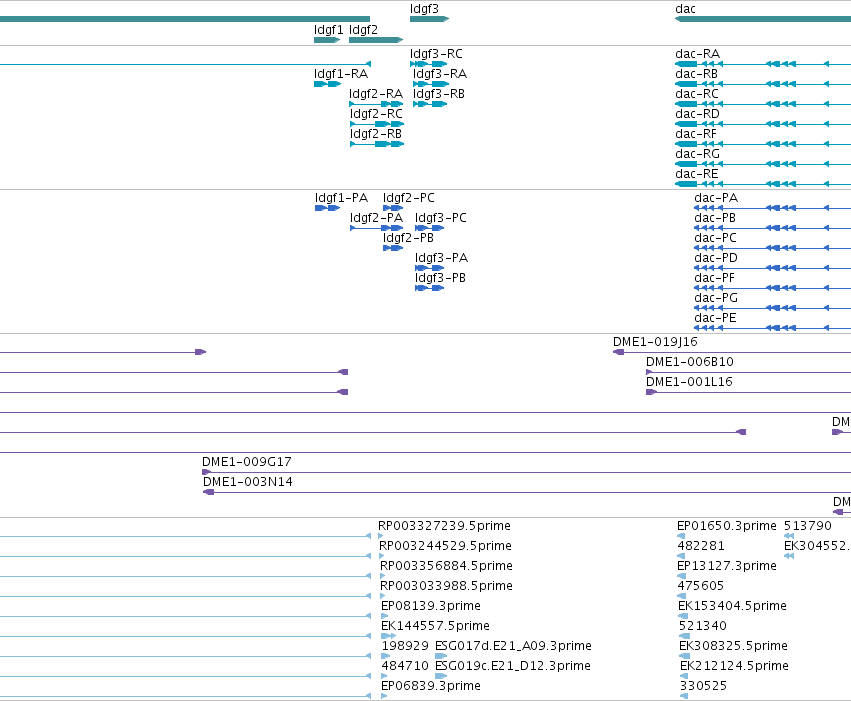
Task: Open protein dac-PC
Action: point(715,238)
